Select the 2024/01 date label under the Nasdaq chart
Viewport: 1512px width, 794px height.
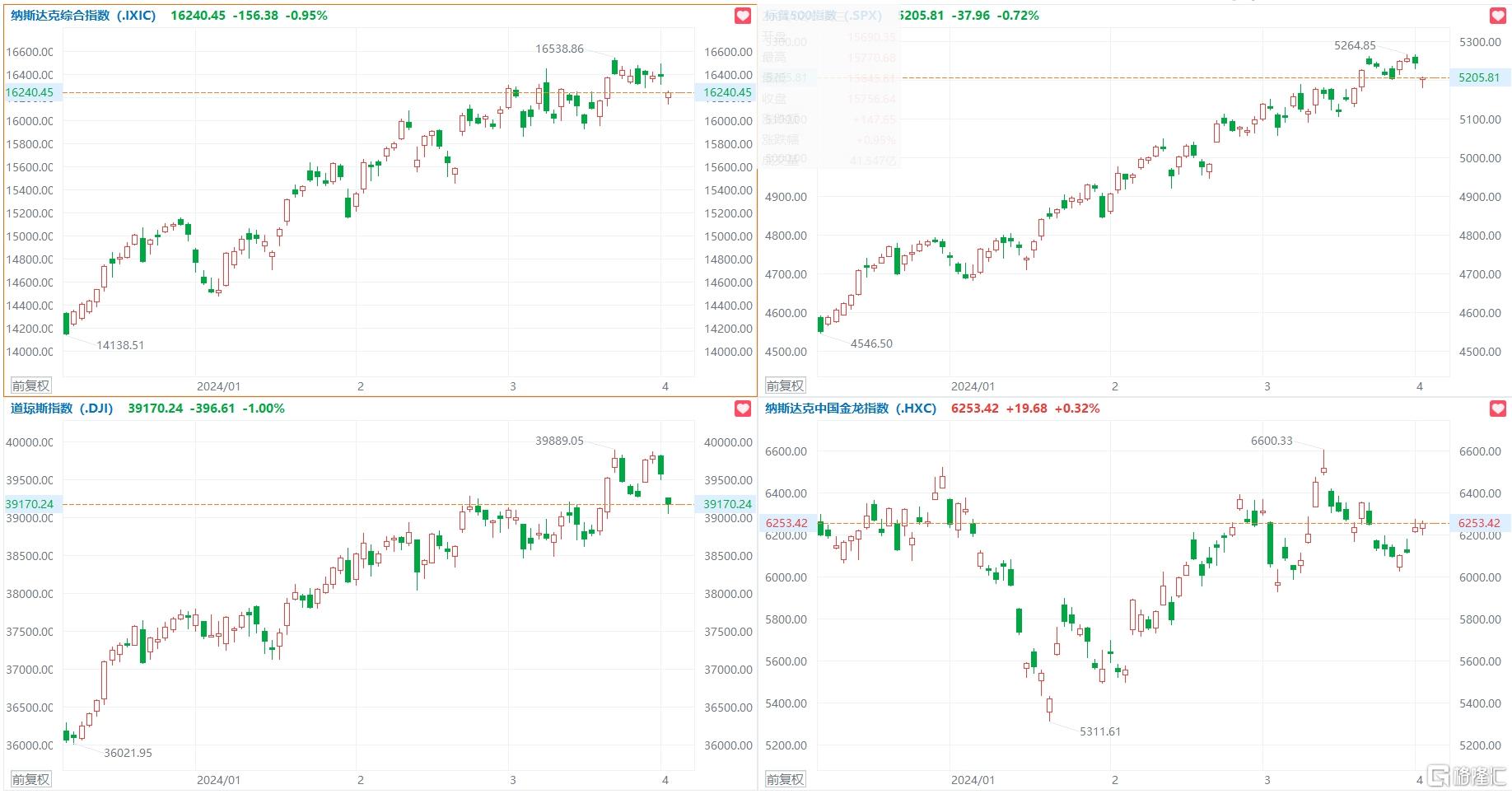click(x=218, y=386)
